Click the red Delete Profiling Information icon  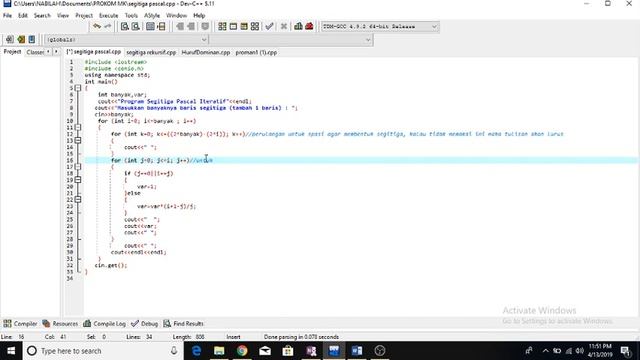pyautogui.click(x=309, y=27)
